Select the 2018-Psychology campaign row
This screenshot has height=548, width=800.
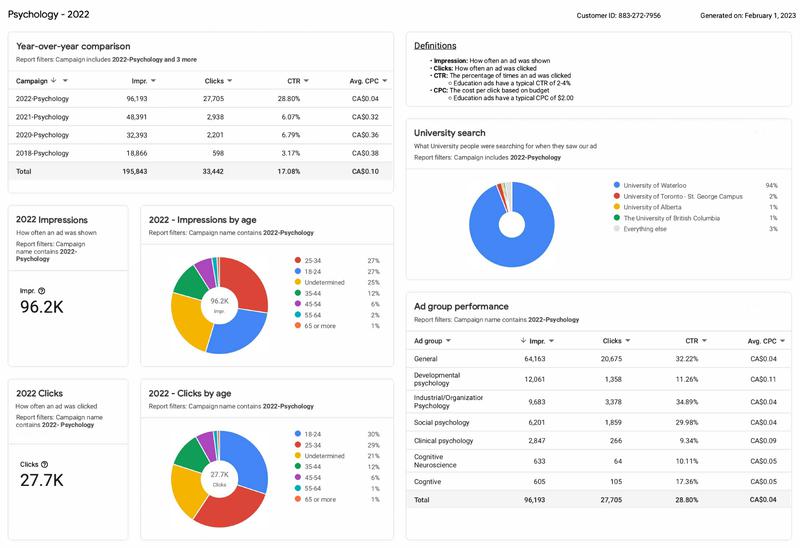tap(43, 153)
